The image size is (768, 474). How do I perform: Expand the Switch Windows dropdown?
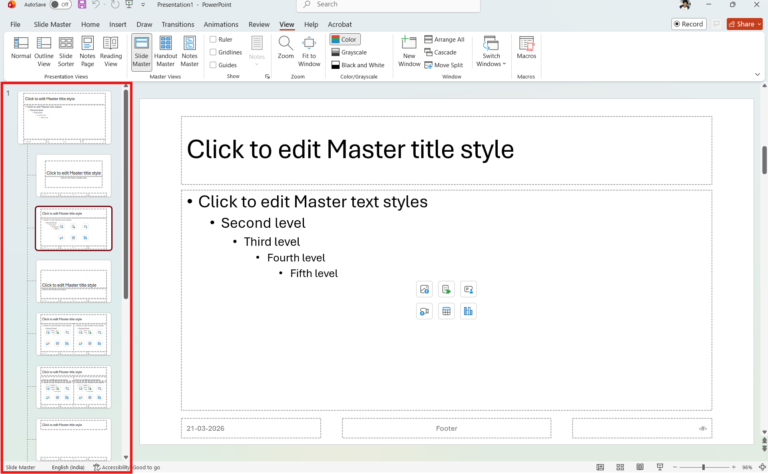(491, 51)
